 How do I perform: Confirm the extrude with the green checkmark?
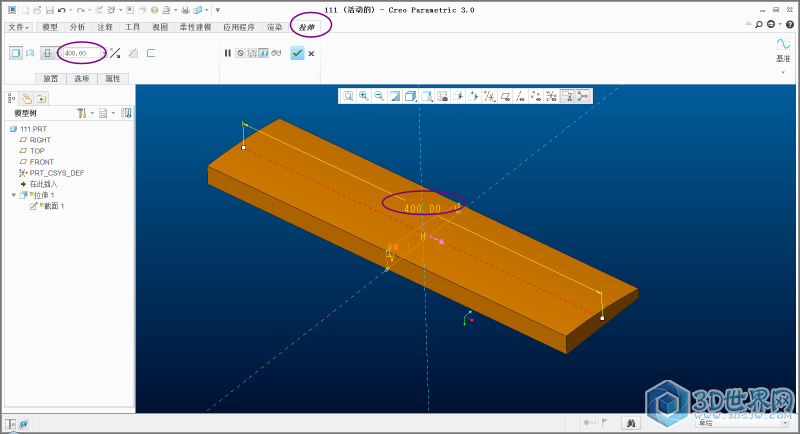click(297, 53)
